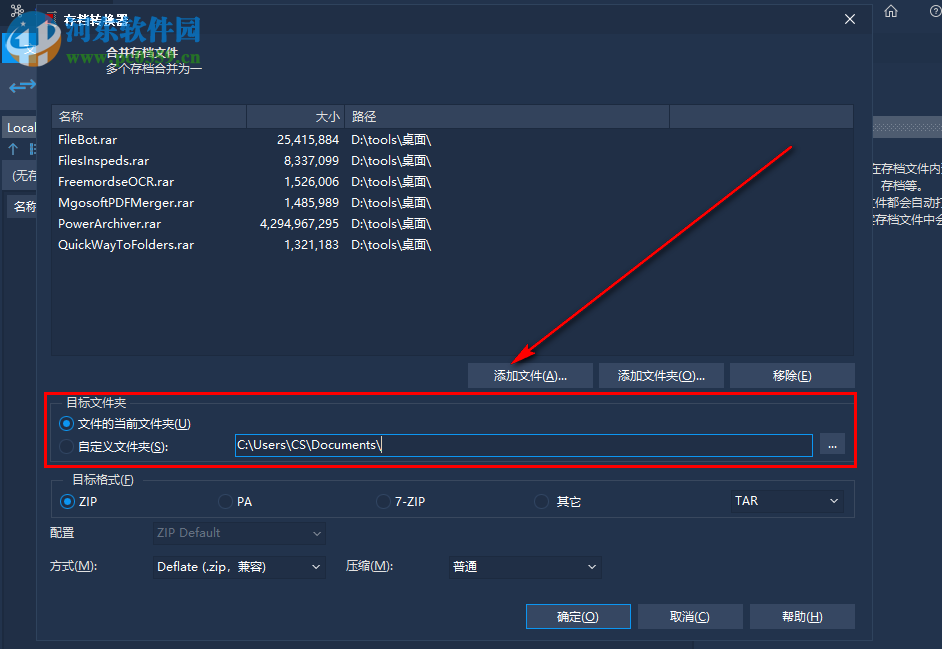
Task: Open the Help question-mark icon
Action: click(936, 12)
